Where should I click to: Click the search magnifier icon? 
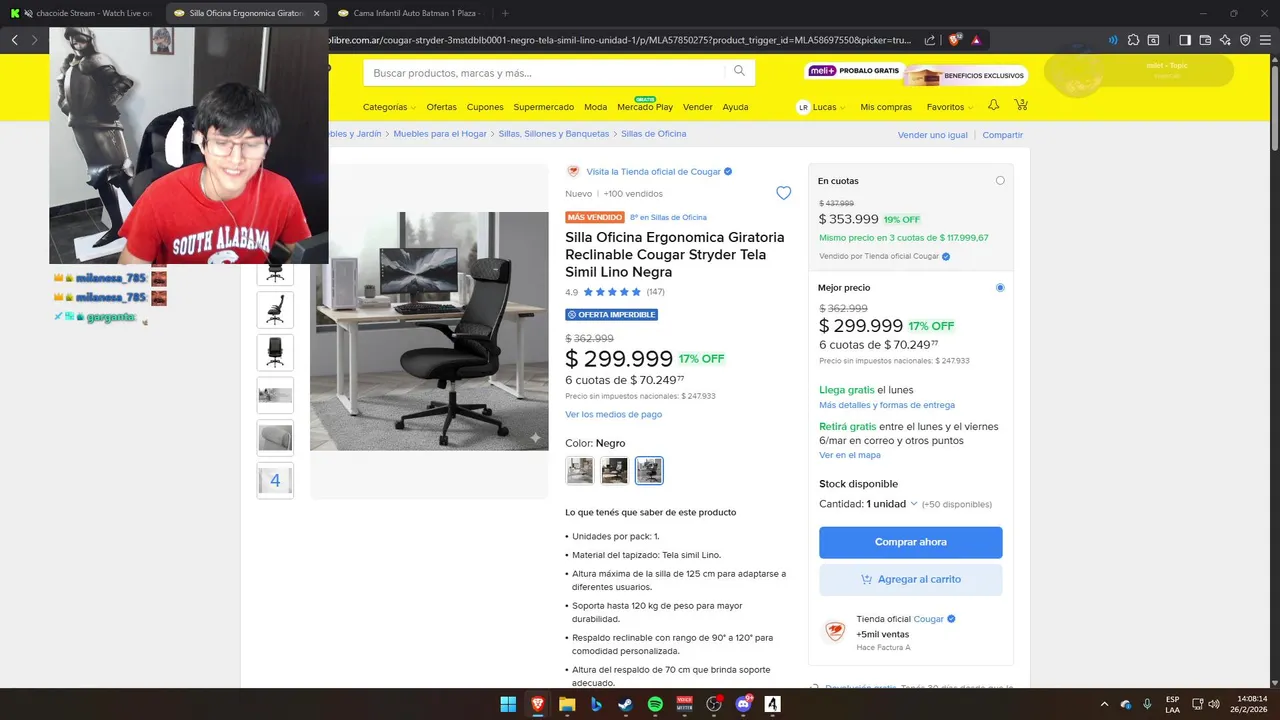point(739,71)
